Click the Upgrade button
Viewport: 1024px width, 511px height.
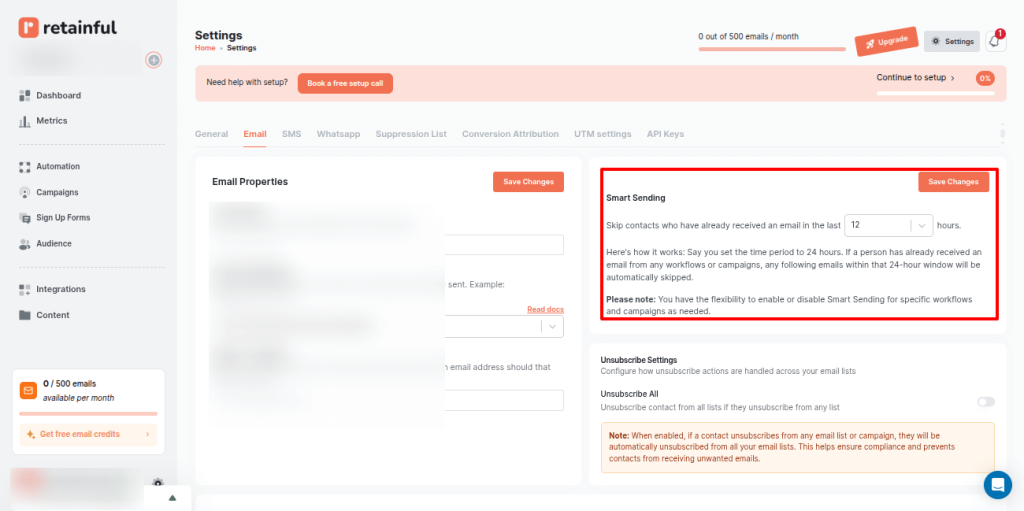click(x=887, y=41)
